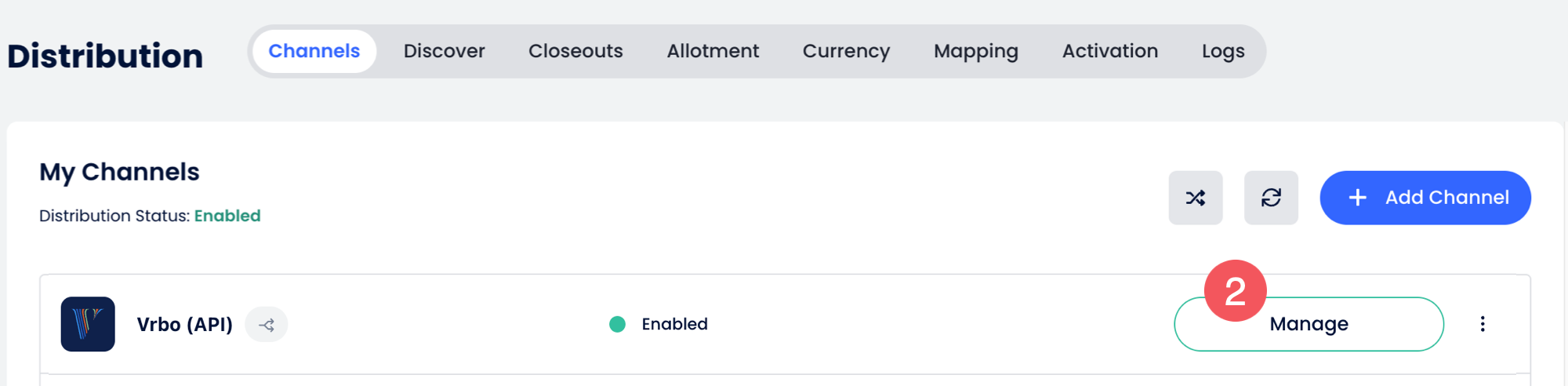
Task: Click the Vrbo channel logo
Action: [88, 324]
